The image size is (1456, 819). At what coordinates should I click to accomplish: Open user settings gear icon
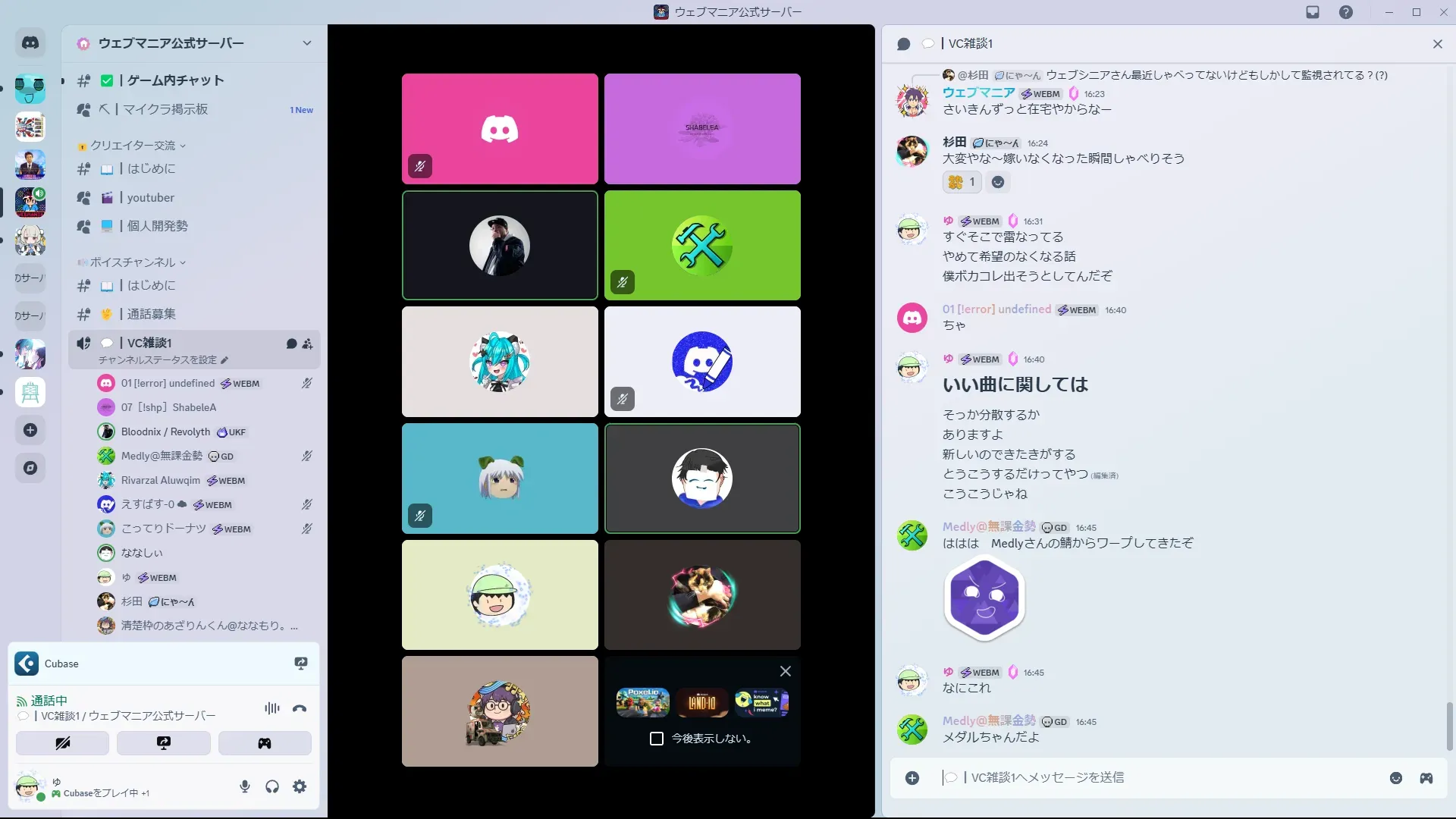(x=300, y=786)
